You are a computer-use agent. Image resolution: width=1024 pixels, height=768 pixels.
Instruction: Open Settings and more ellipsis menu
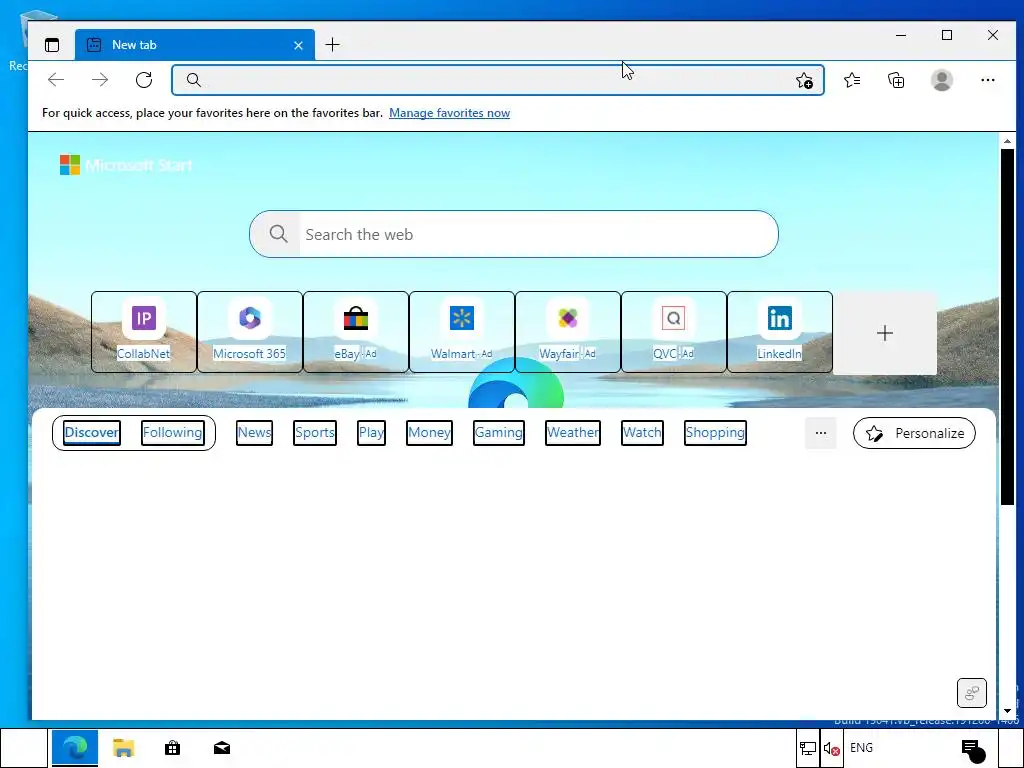point(988,80)
